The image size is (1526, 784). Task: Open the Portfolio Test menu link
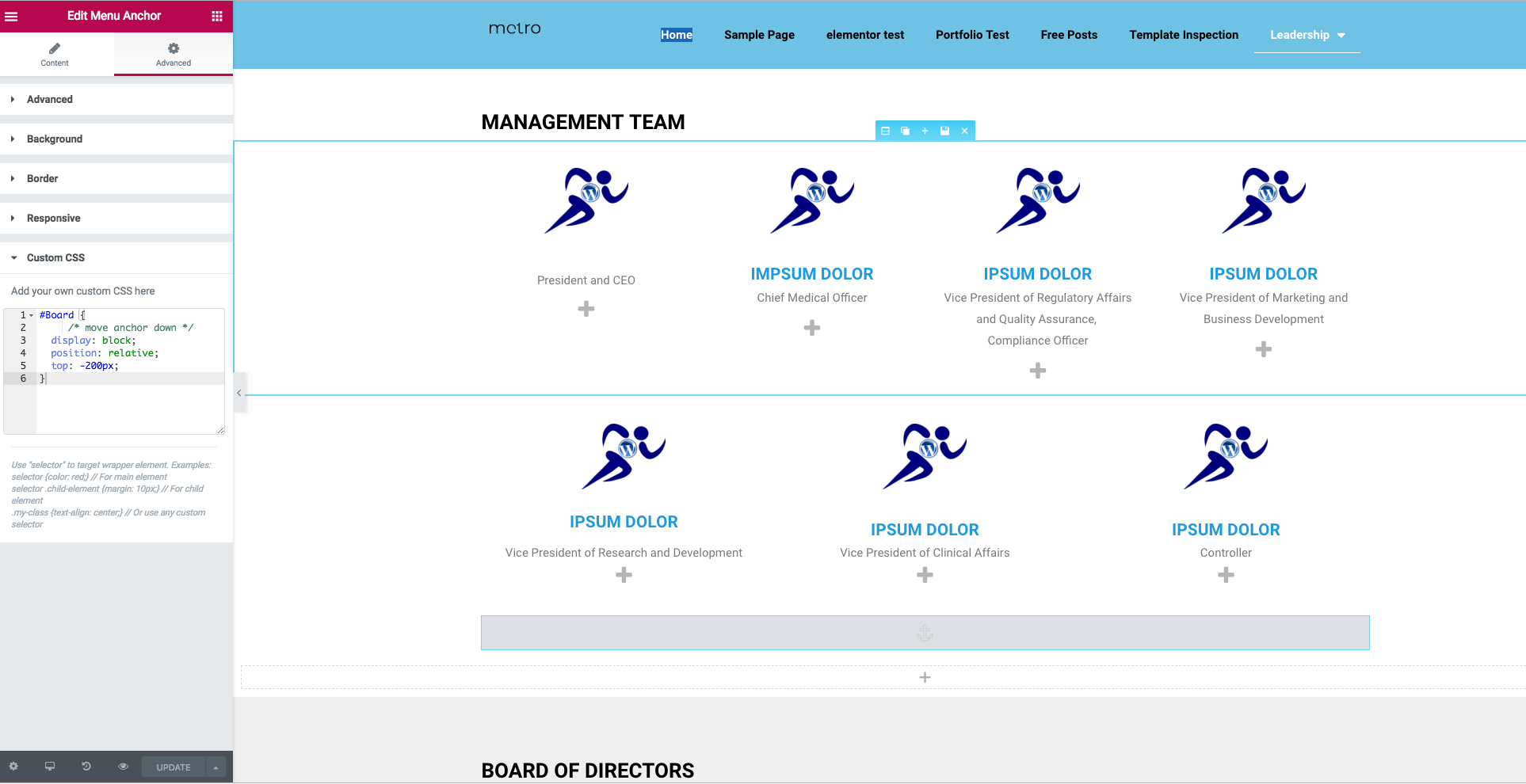coord(972,35)
